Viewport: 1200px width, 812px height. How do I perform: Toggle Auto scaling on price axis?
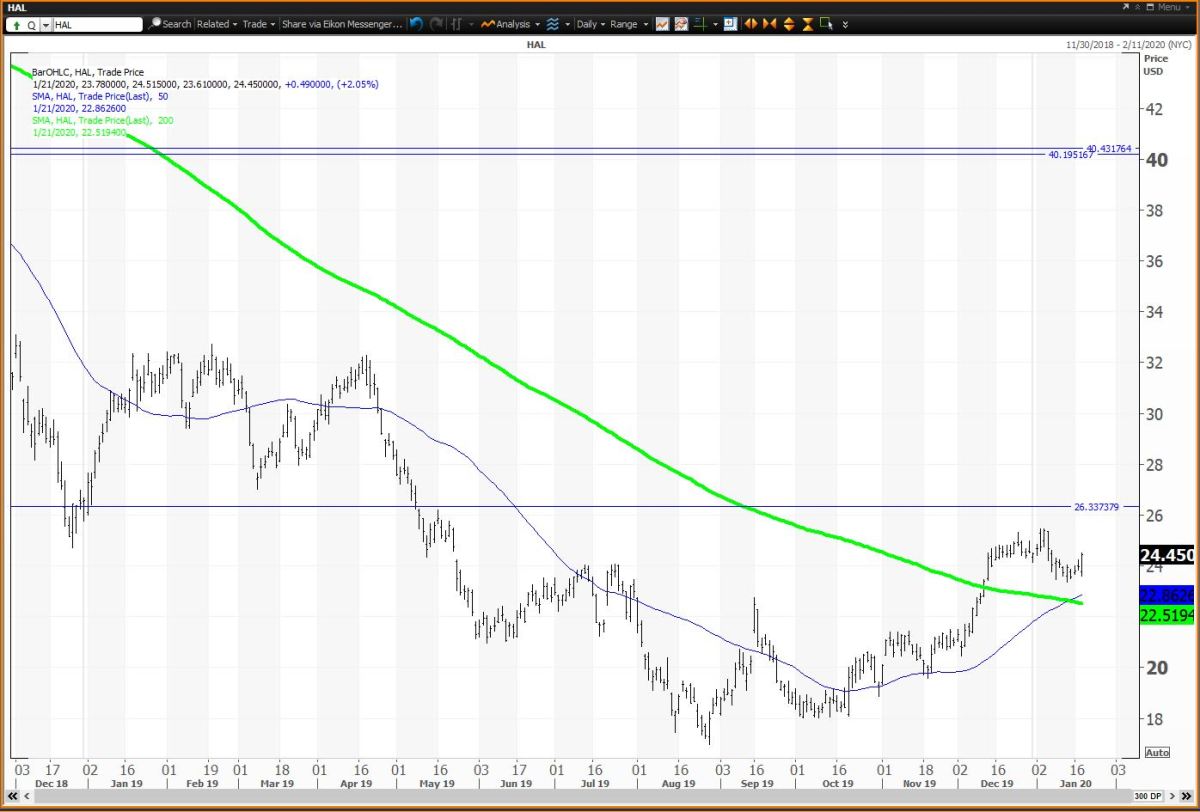[x=1155, y=752]
